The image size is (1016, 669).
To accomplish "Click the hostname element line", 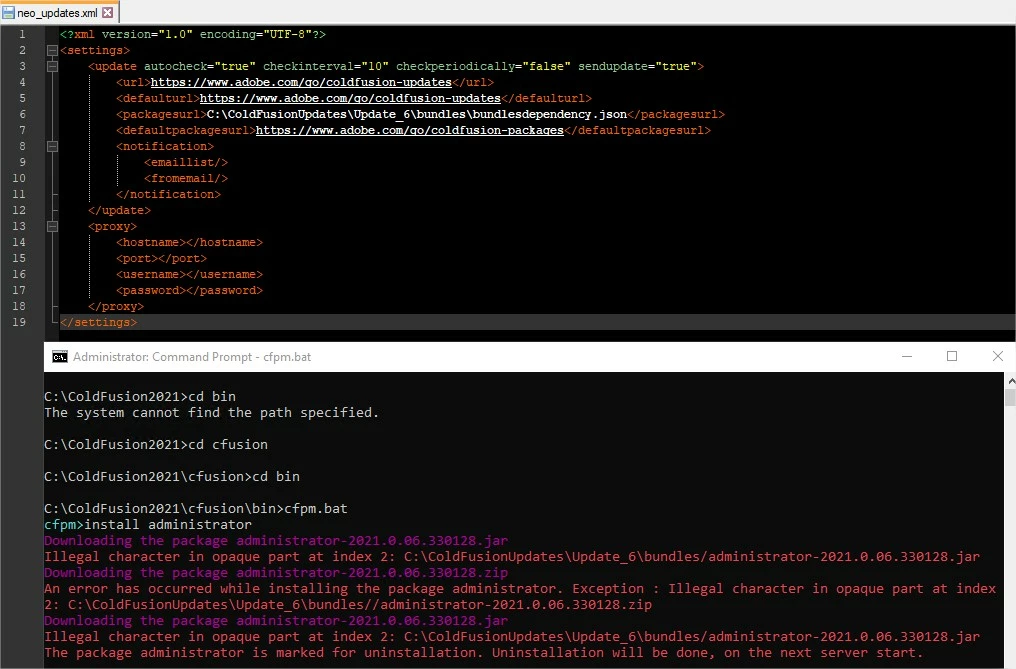I will click(x=189, y=242).
